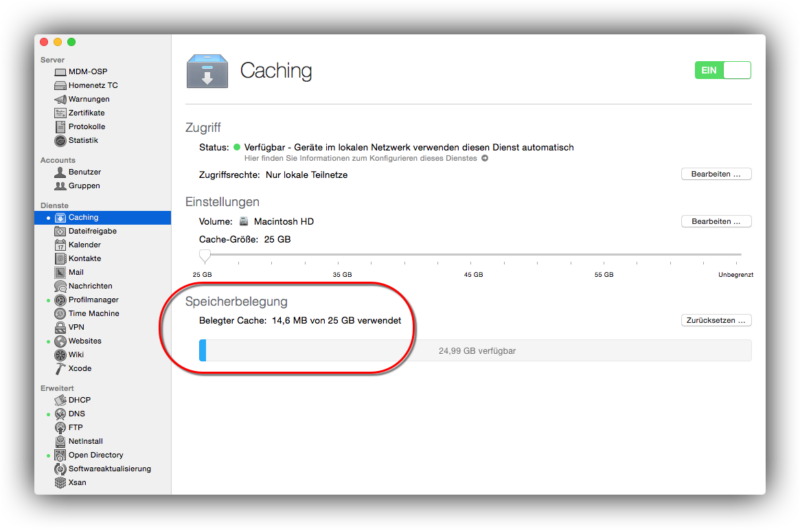Open Zertifikate icon in sidebar
Screen dimensions: 800x529
tap(60, 113)
